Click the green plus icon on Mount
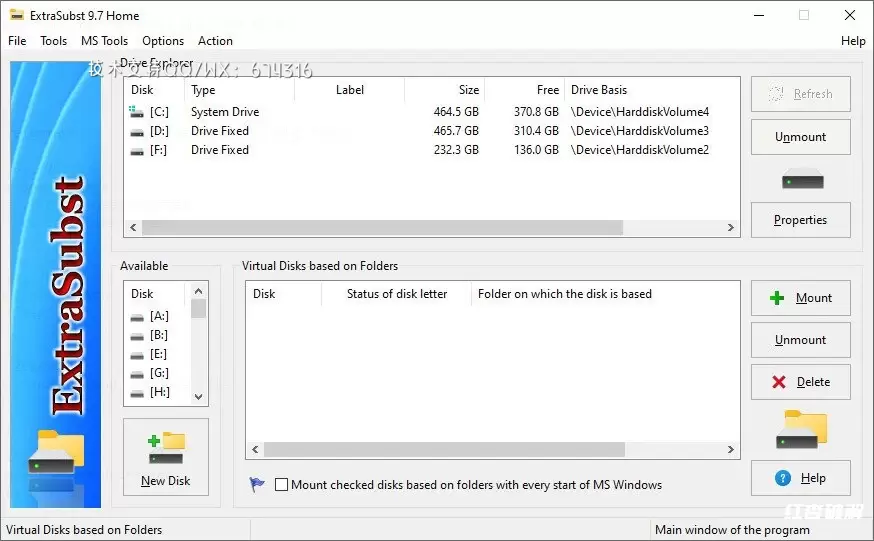Viewport: 874px width, 541px height. click(x=776, y=298)
